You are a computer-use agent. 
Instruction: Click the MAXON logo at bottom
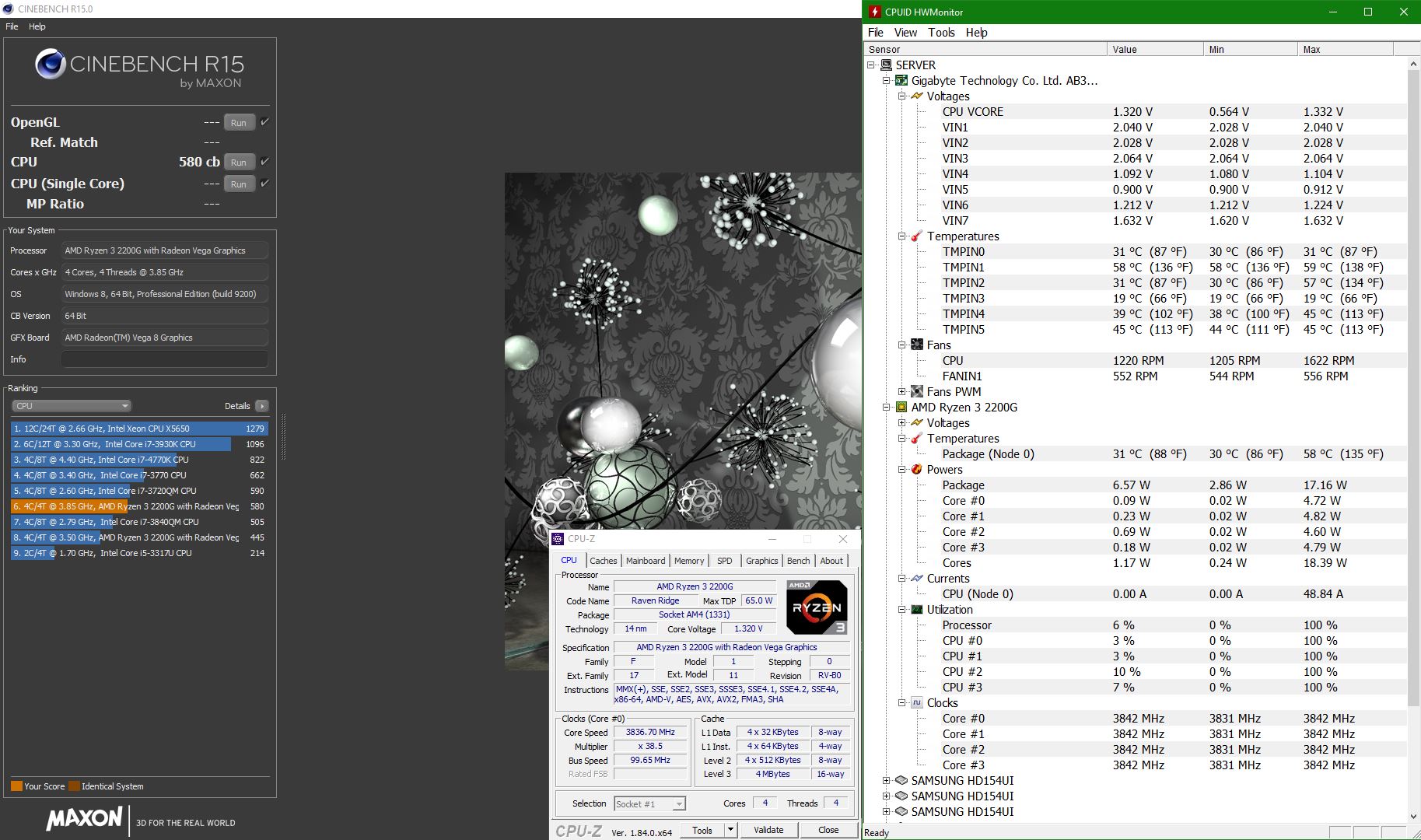[x=84, y=819]
